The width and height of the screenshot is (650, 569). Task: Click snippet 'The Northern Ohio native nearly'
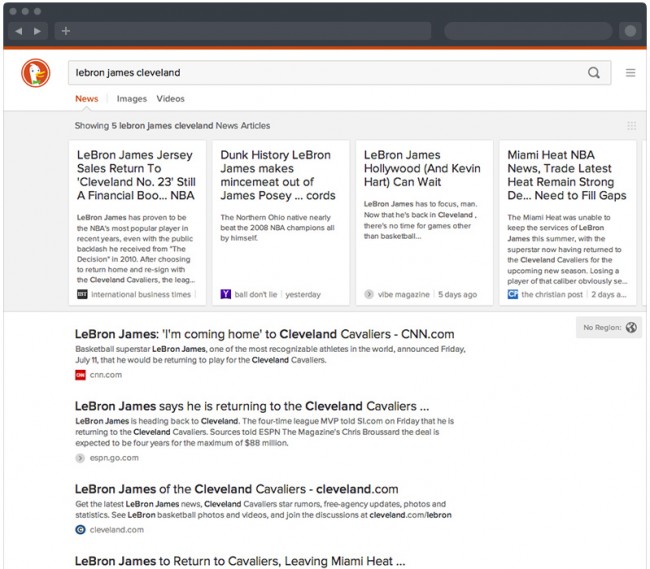point(277,228)
